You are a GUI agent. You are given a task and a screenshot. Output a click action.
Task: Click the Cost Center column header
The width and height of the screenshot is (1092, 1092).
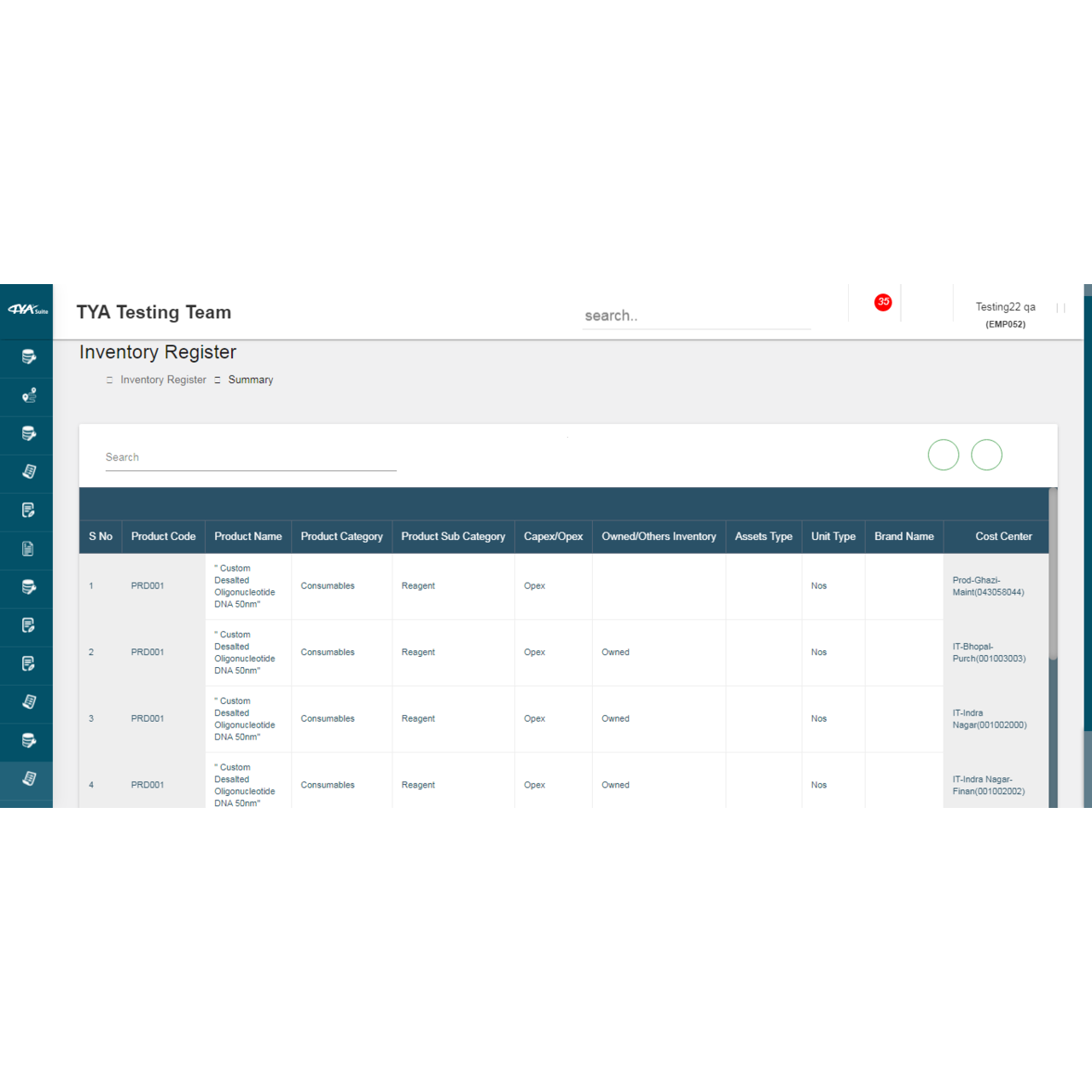[1003, 537]
